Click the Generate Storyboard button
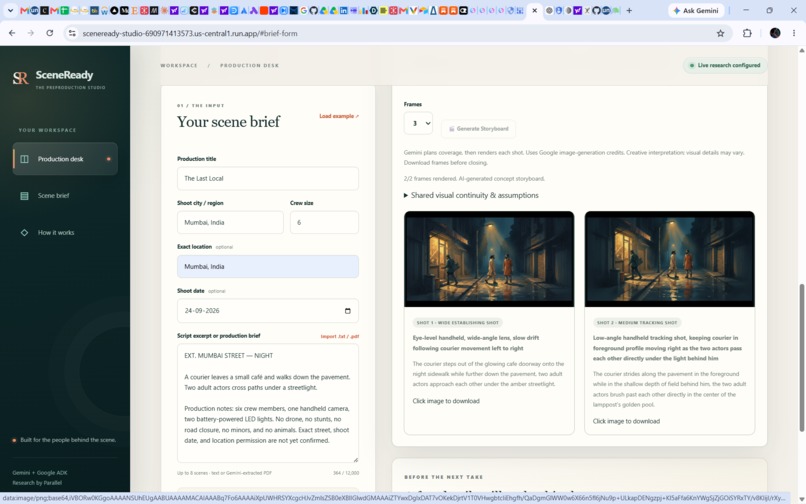The height and width of the screenshot is (504, 806). (x=479, y=129)
